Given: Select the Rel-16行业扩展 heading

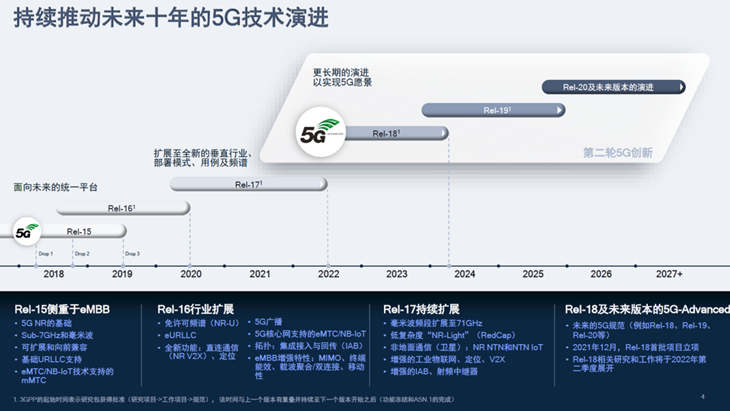Looking at the screenshot, I should click(x=196, y=309).
